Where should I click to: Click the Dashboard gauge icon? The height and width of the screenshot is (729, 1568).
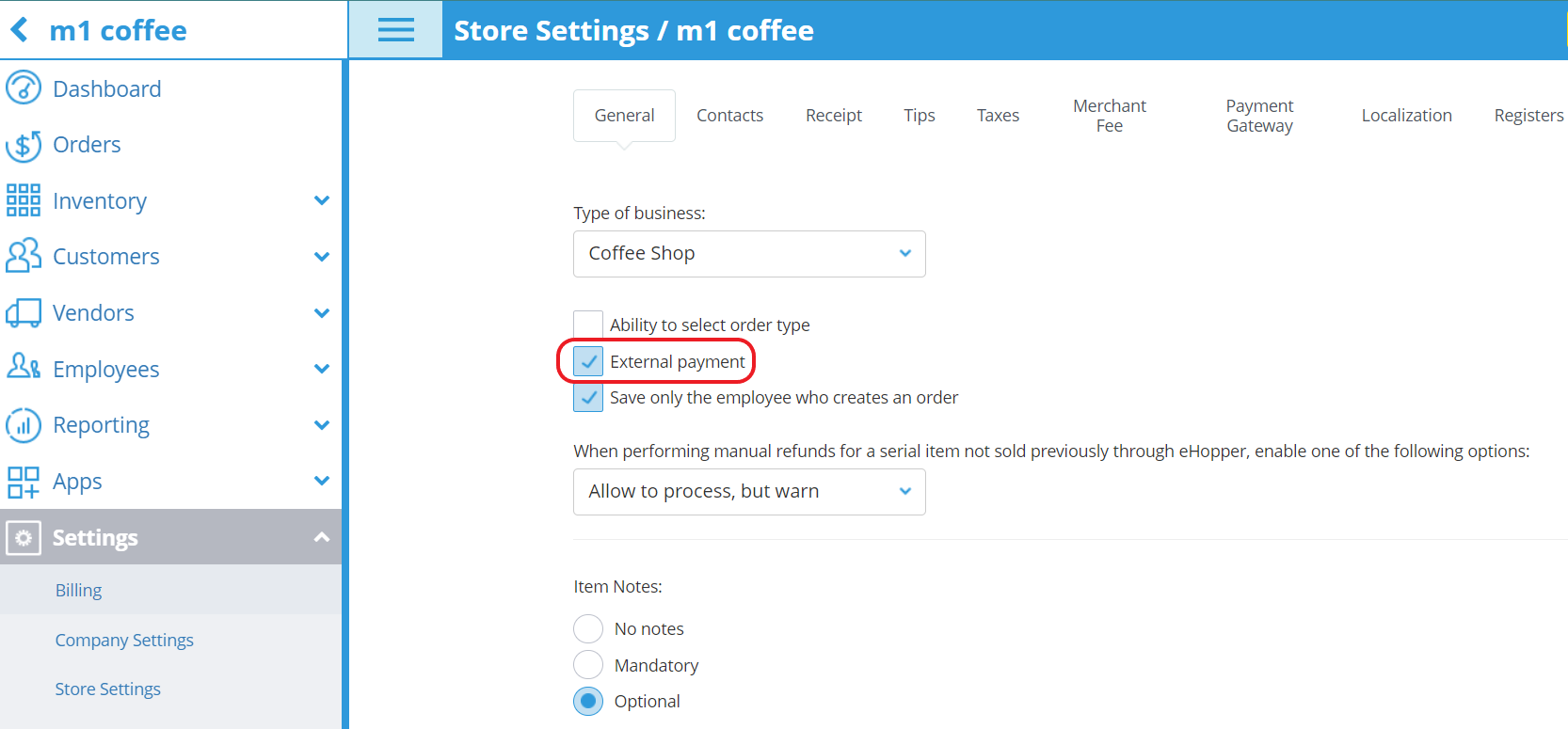click(24, 88)
